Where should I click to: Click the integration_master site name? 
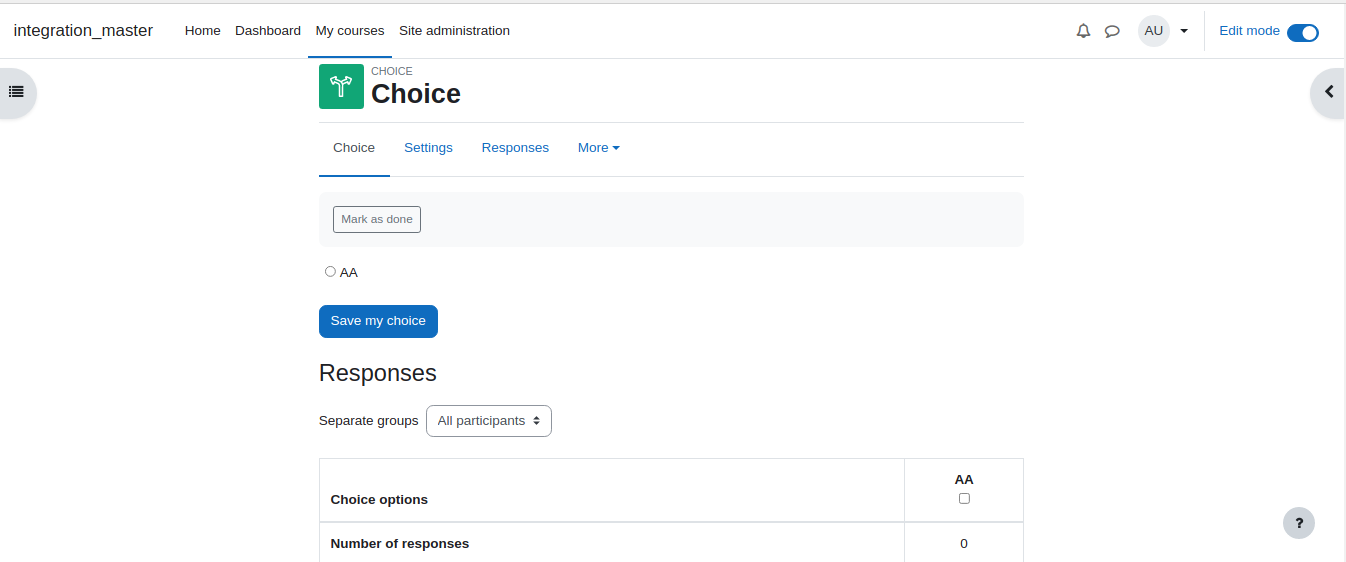pyautogui.click(x=83, y=31)
